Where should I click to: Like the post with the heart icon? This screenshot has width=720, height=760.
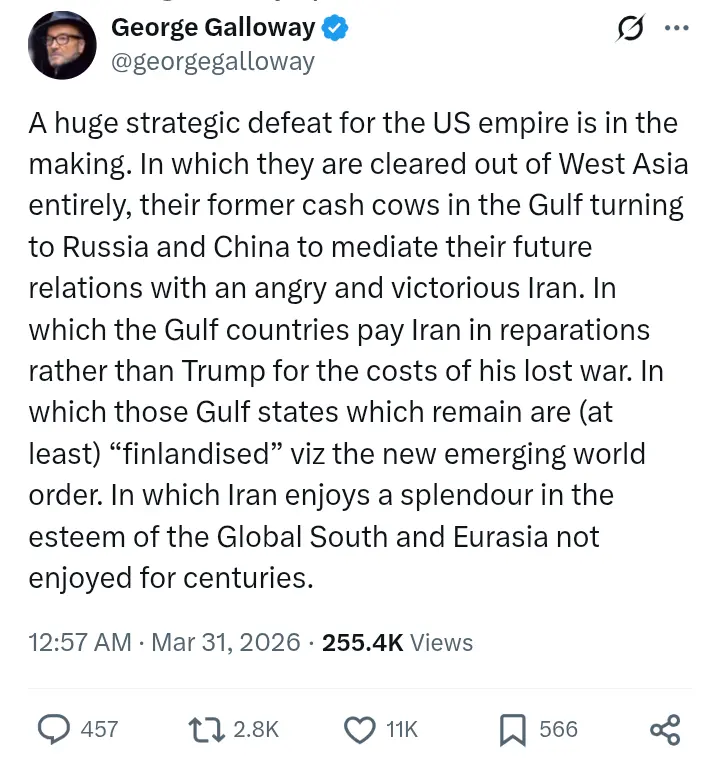click(x=359, y=729)
